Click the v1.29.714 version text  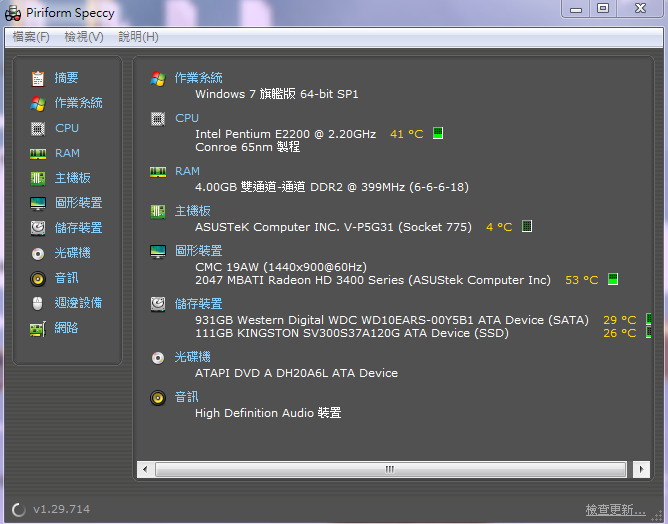[x=62, y=510]
